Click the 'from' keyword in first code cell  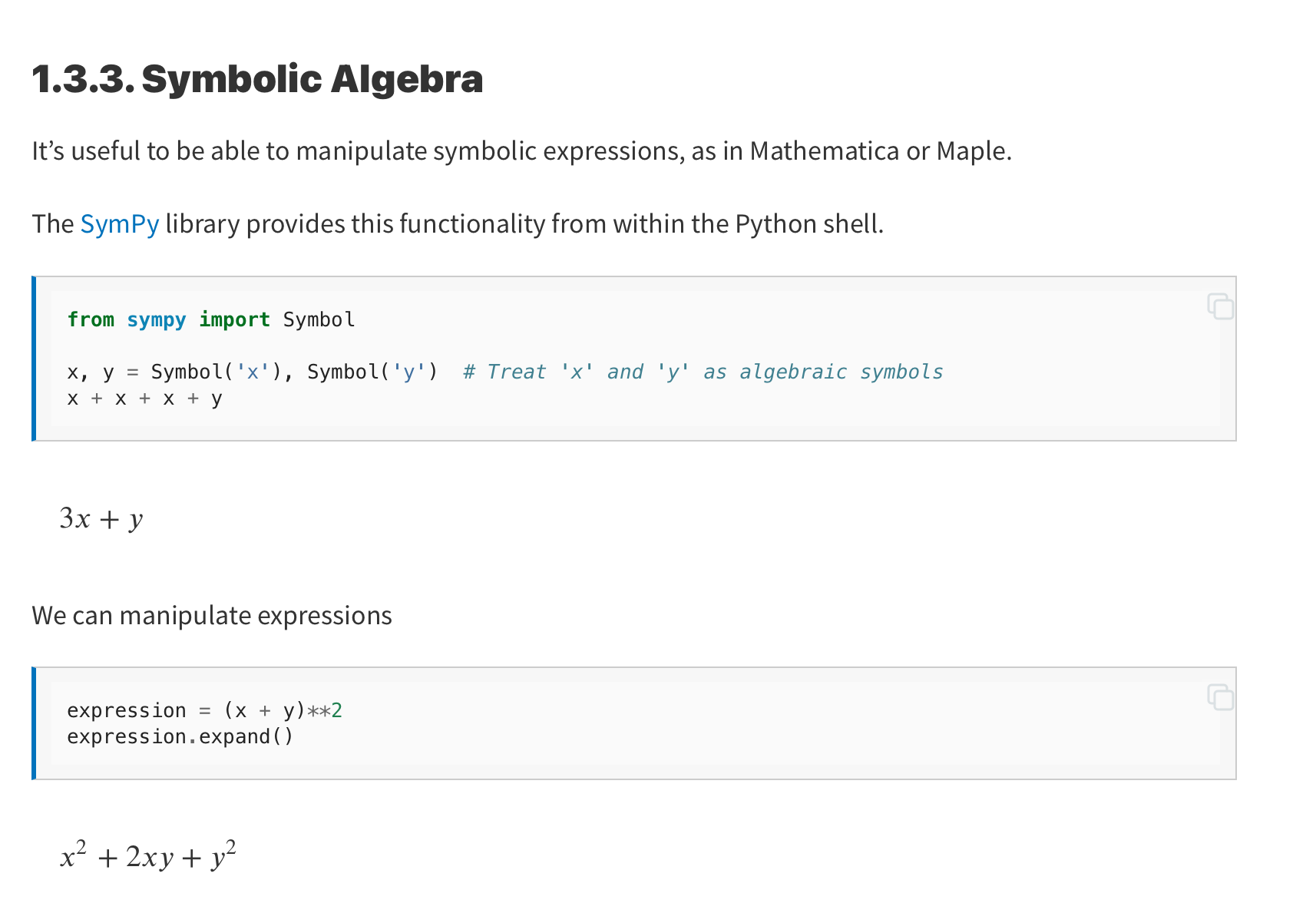click(x=91, y=319)
